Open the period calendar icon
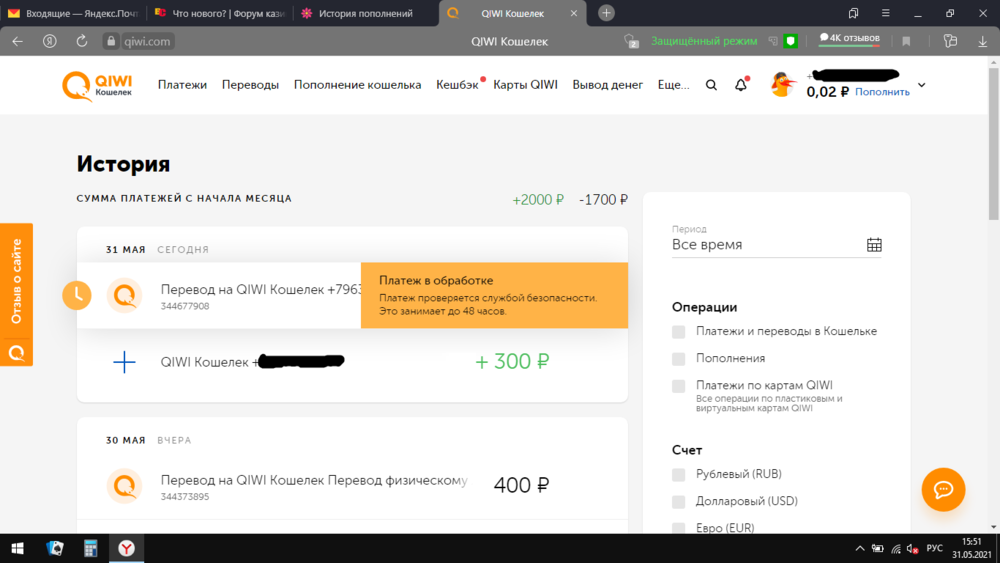Screen dimensions: 1000x563 point(874,245)
